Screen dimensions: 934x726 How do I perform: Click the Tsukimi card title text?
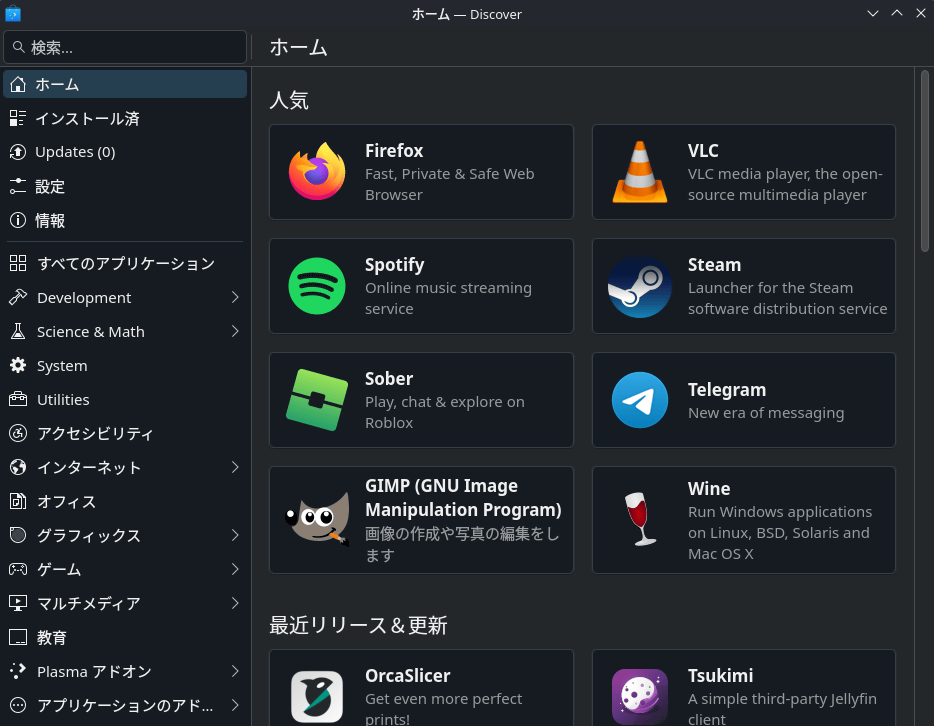point(720,676)
